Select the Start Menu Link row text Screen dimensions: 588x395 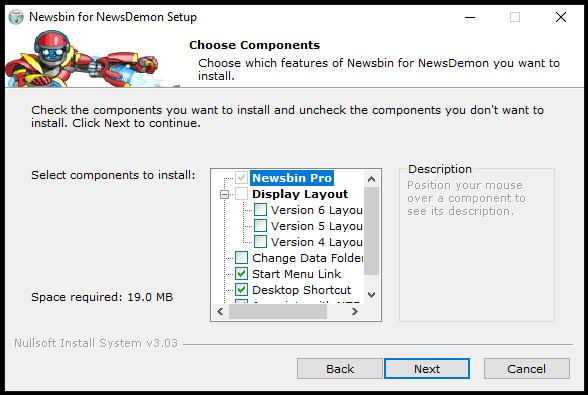(297, 274)
